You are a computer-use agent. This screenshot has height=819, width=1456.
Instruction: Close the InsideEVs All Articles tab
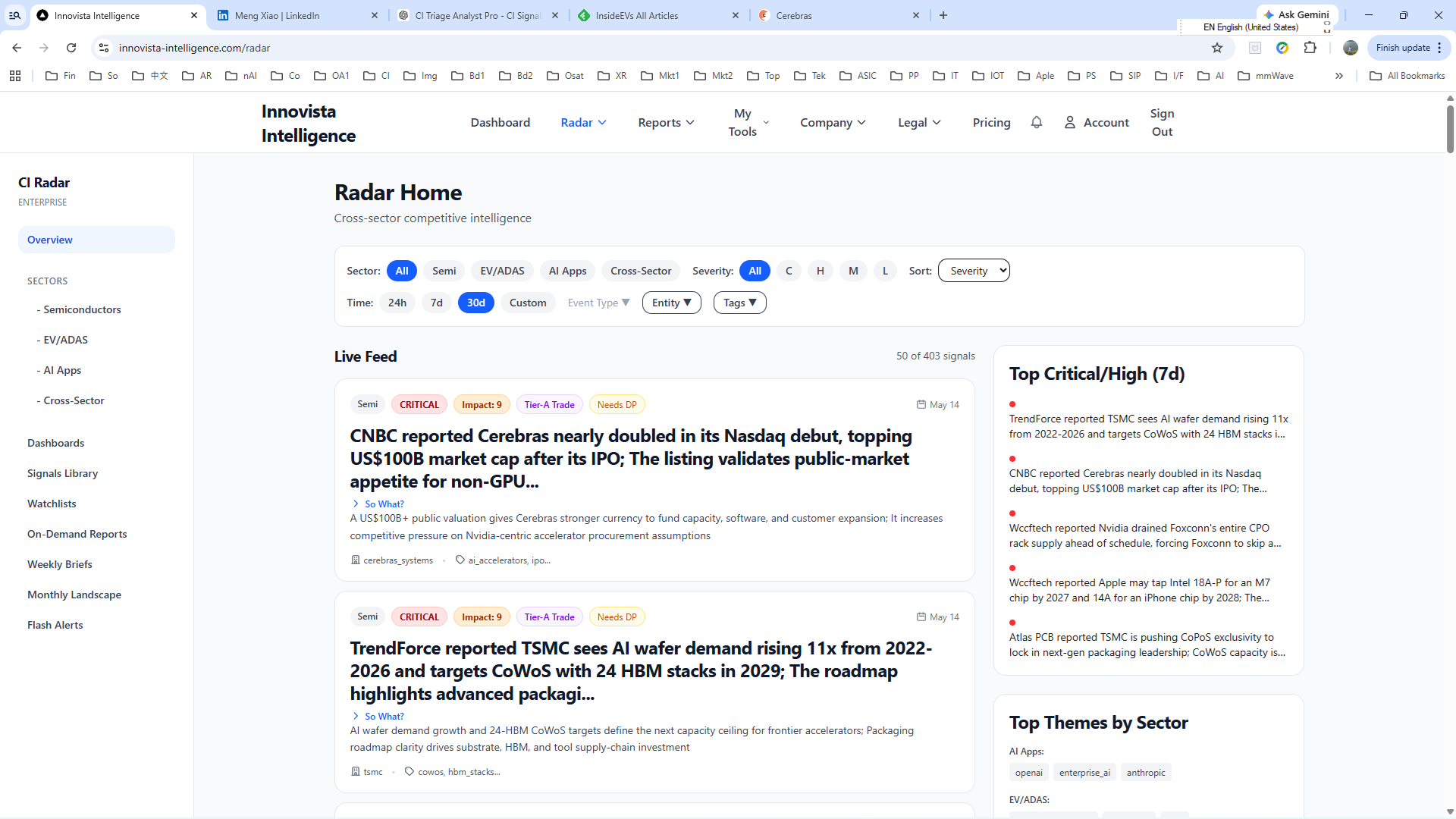tap(736, 15)
